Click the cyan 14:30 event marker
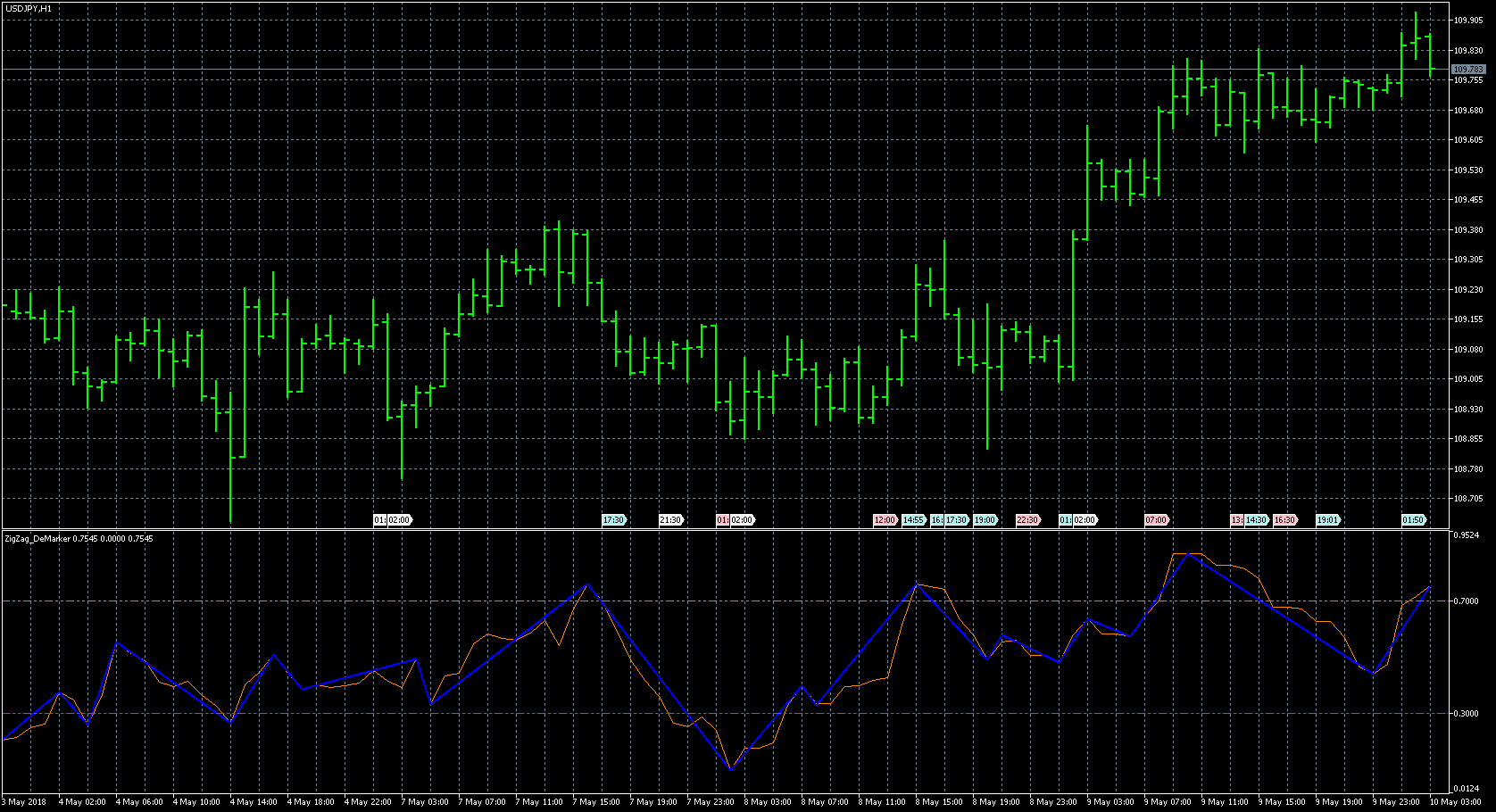This screenshot has height=812, width=1496. [x=1257, y=520]
